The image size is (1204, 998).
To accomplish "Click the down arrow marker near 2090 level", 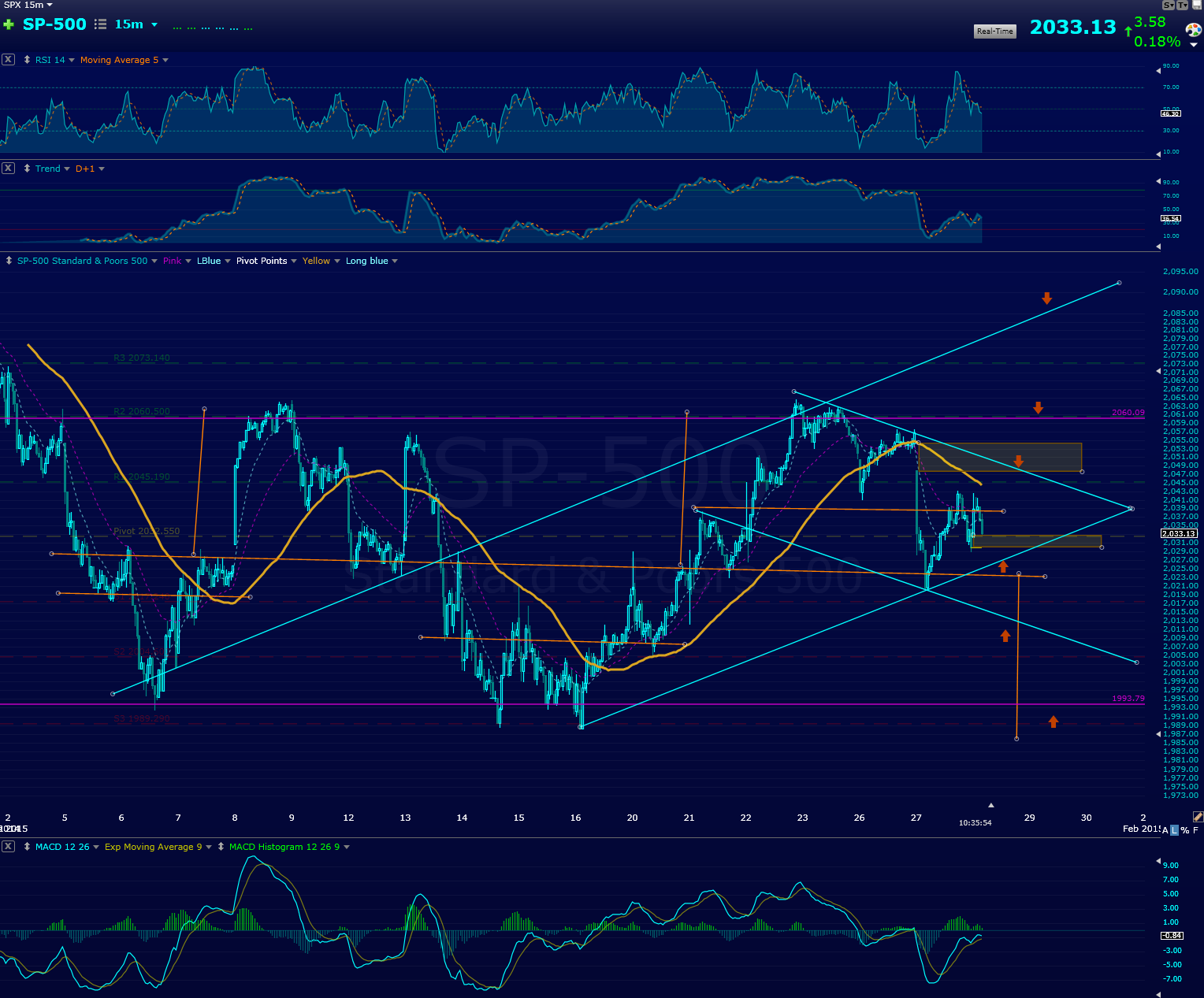I will click(x=1046, y=298).
